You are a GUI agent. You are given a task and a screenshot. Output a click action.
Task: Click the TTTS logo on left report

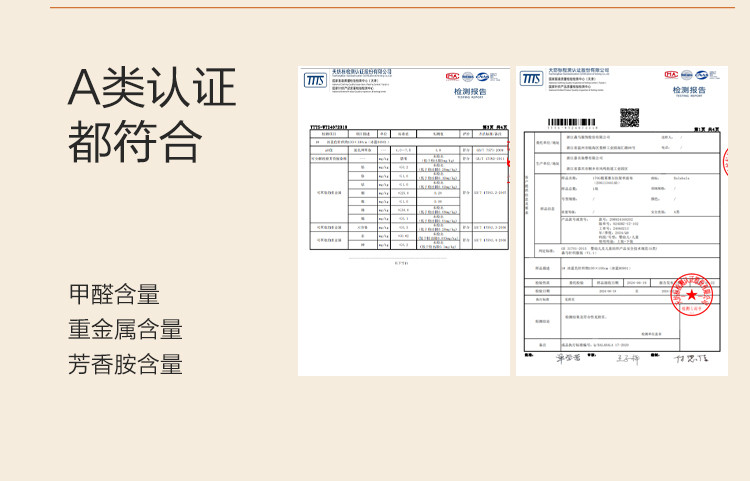315,81
